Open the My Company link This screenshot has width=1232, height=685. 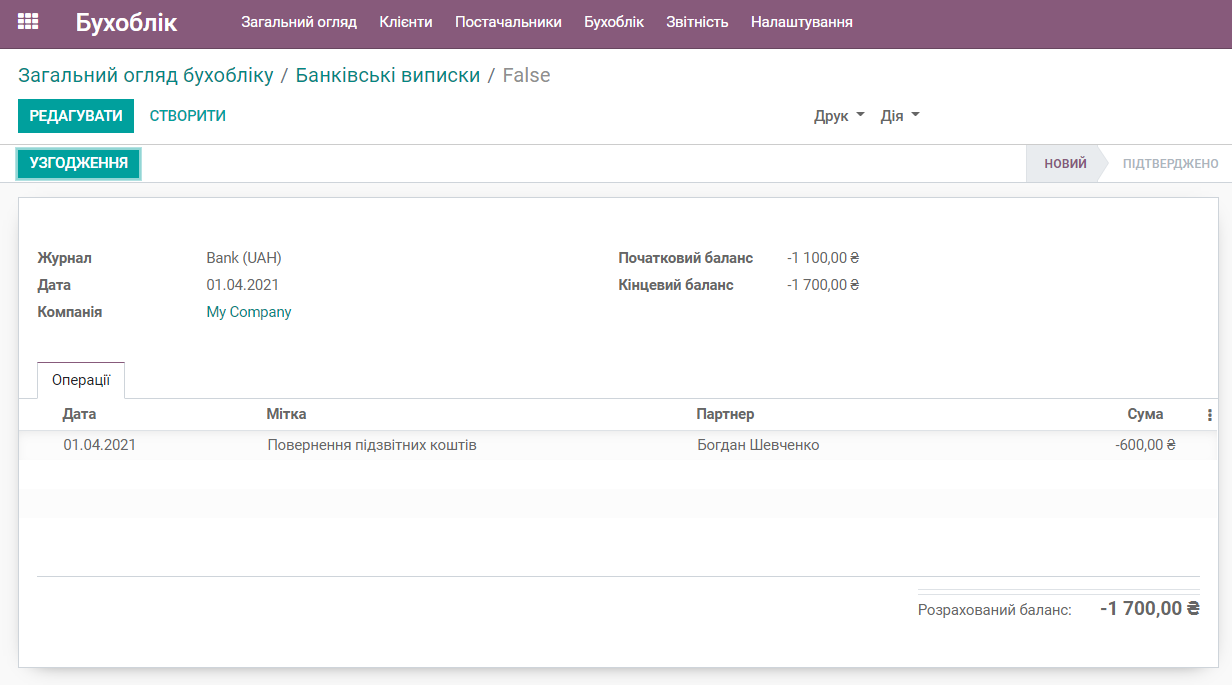point(247,311)
